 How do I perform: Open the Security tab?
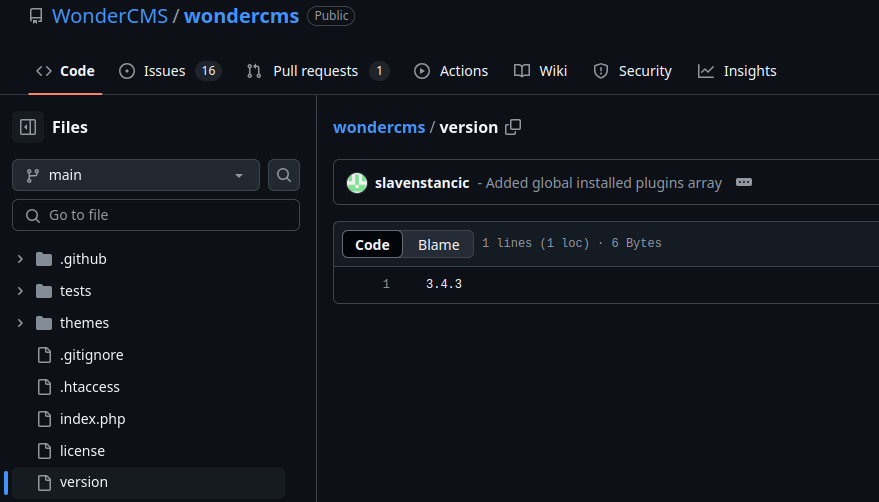click(633, 71)
